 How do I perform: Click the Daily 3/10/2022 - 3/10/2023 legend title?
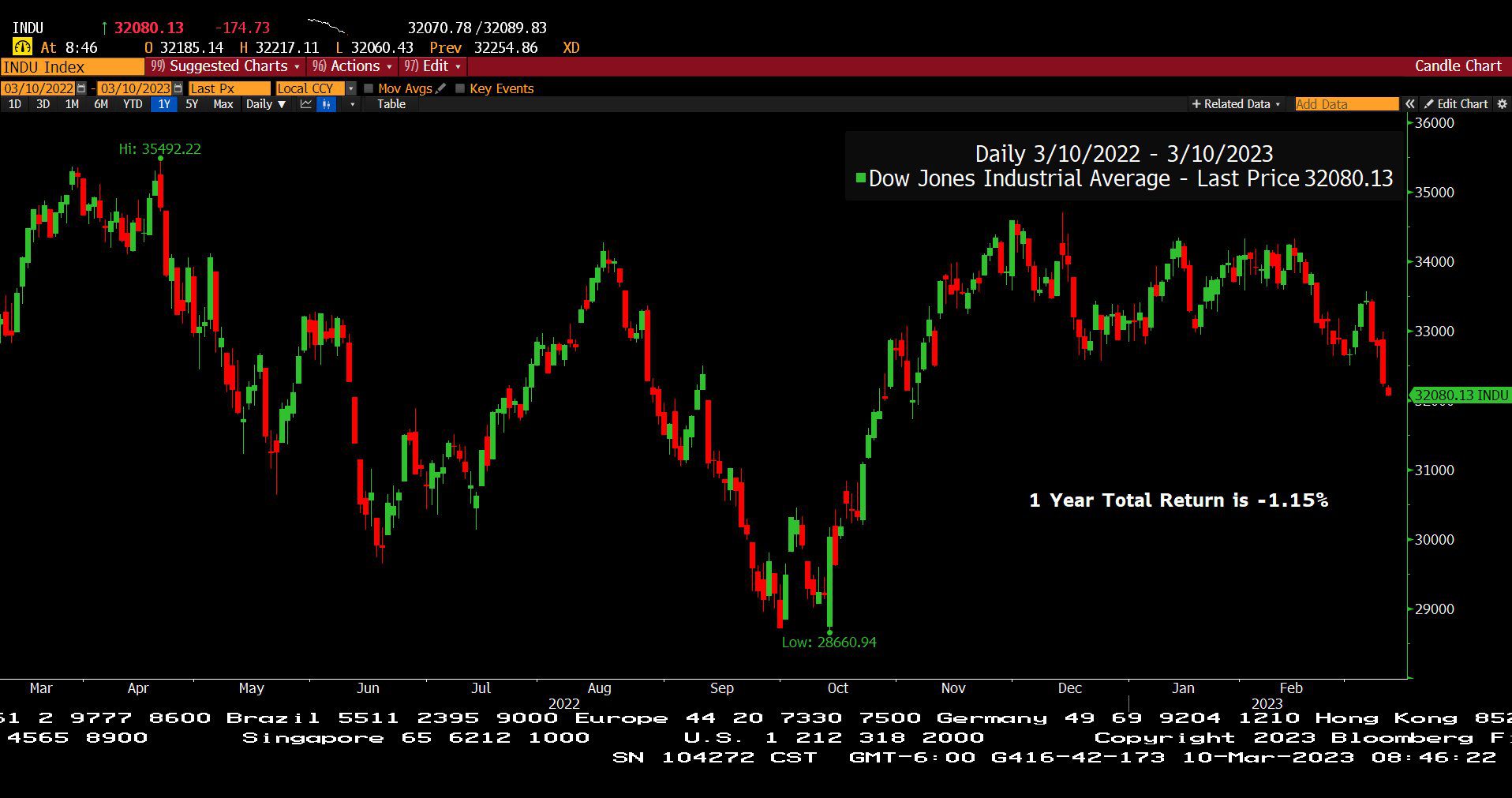(x=1124, y=153)
